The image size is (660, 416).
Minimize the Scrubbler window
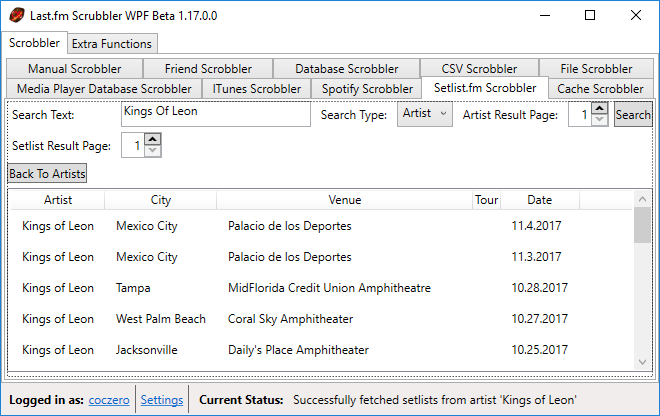pyautogui.click(x=545, y=16)
